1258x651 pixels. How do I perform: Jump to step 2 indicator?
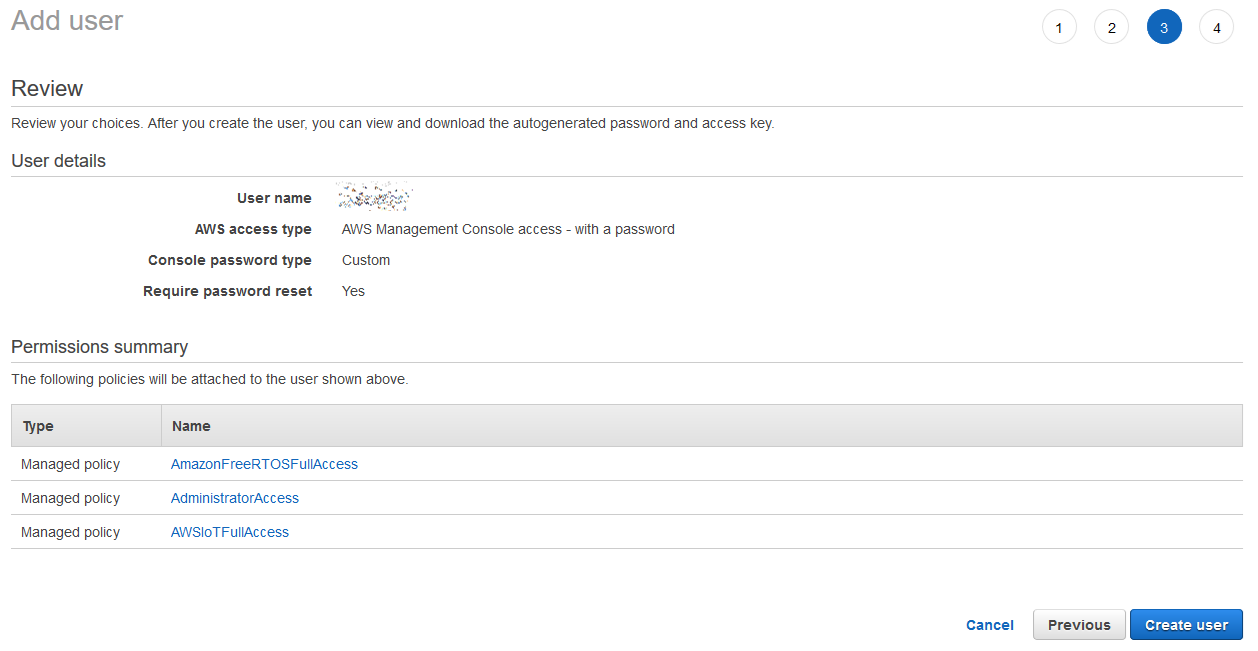(x=1111, y=28)
